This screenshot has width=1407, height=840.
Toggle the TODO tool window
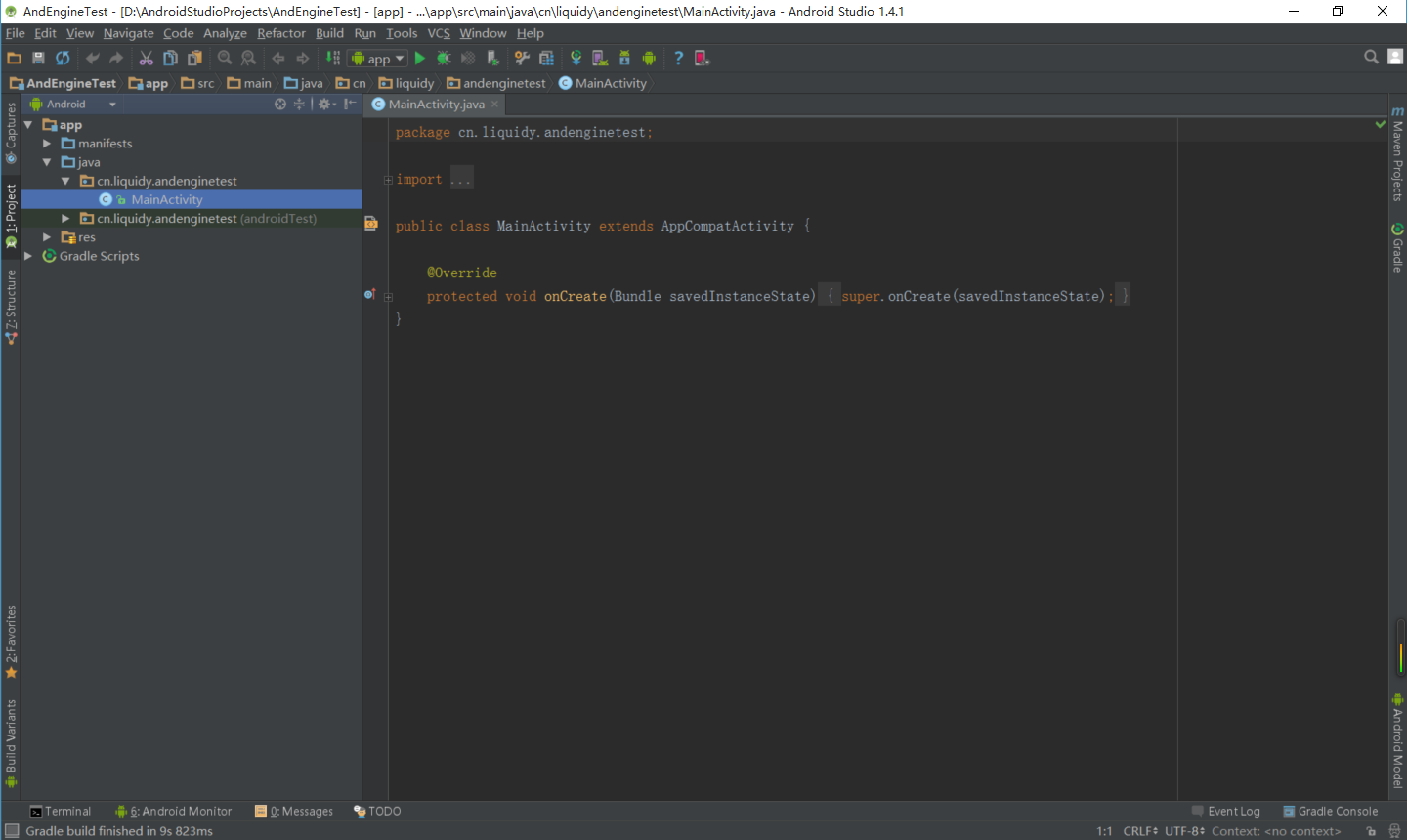pyautogui.click(x=377, y=811)
